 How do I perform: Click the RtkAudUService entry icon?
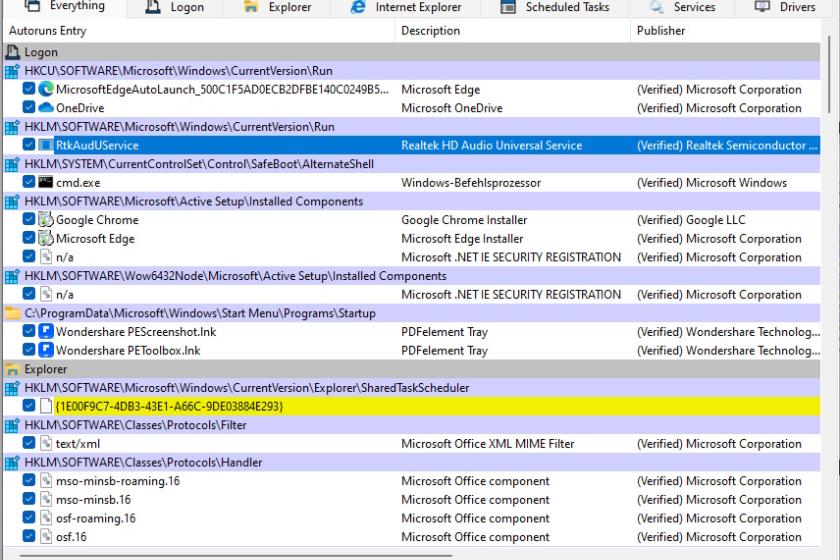tap(46, 145)
